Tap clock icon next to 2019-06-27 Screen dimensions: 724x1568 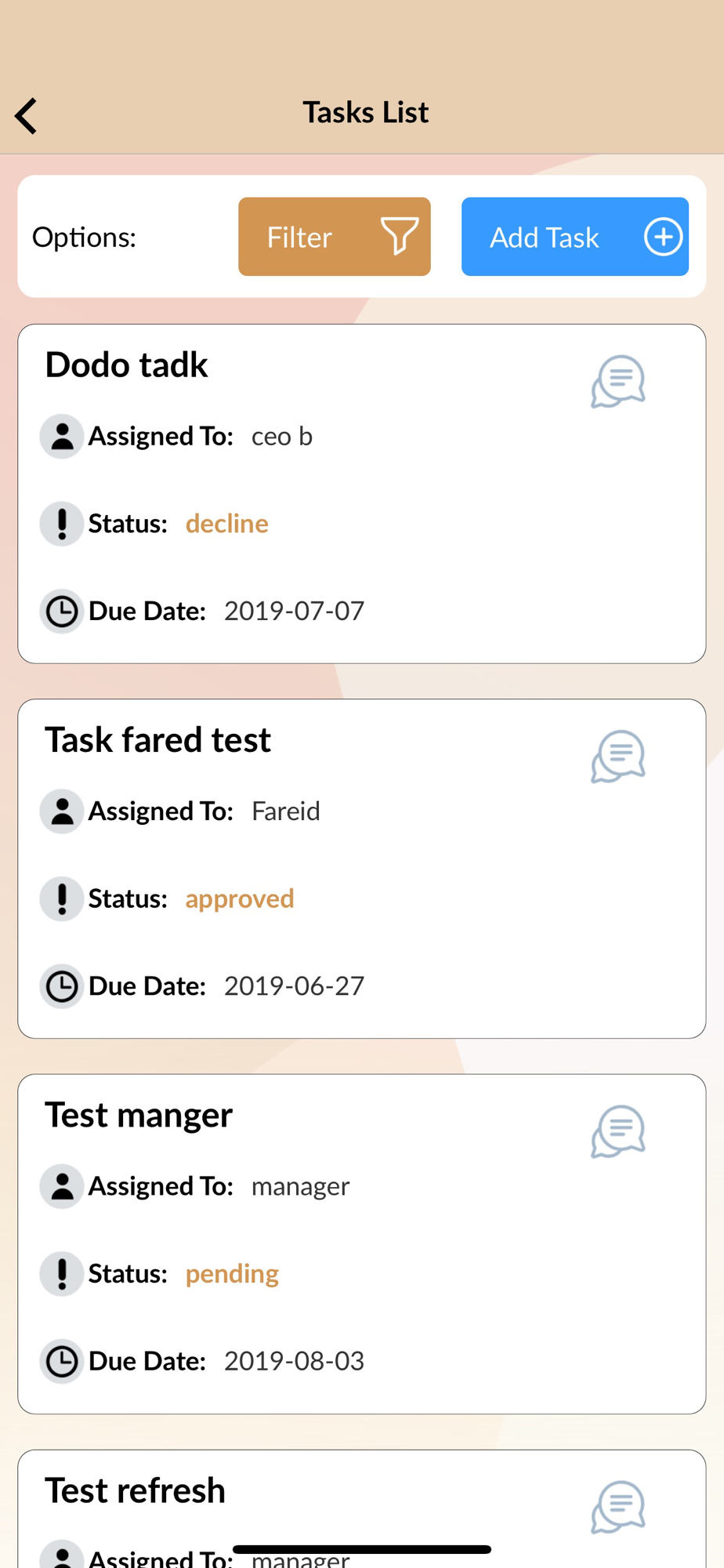62,986
